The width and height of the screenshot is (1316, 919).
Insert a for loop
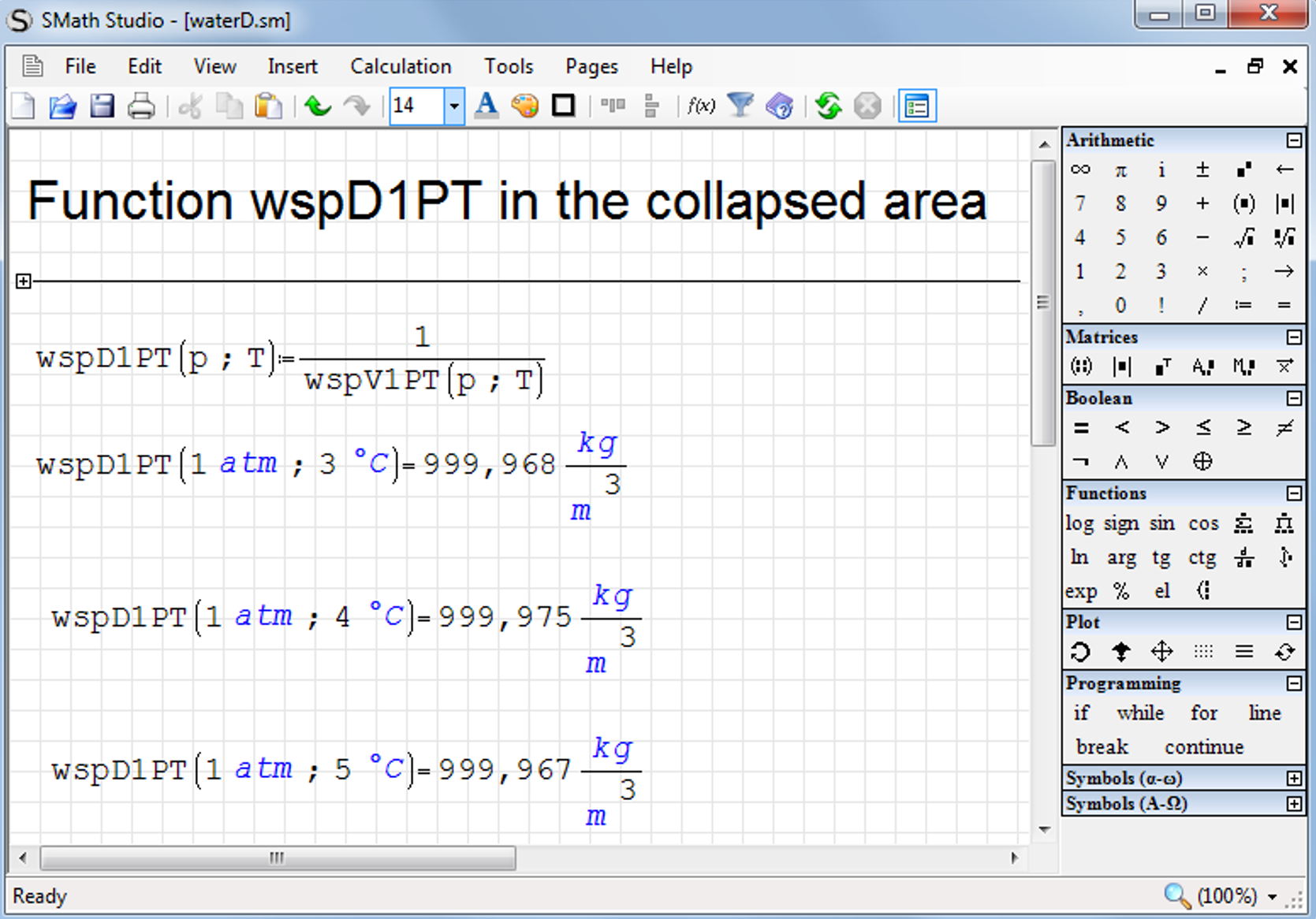pyautogui.click(x=1204, y=713)
